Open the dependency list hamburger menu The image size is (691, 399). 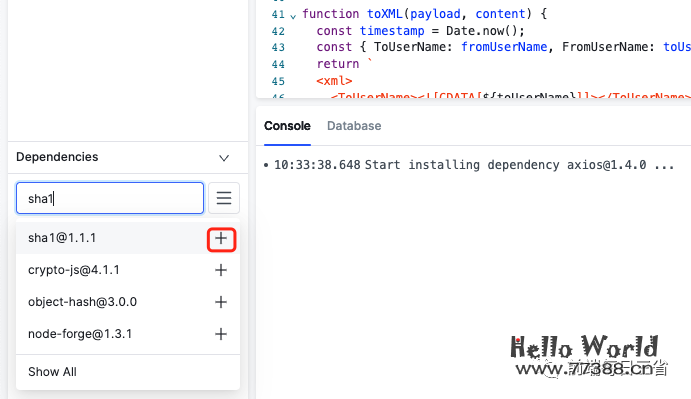(x=224, y=198)
